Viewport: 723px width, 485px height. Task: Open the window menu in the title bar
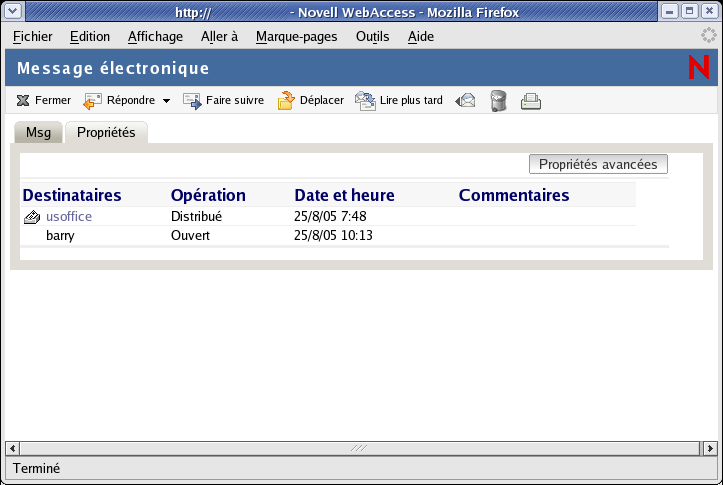(13, 11)
